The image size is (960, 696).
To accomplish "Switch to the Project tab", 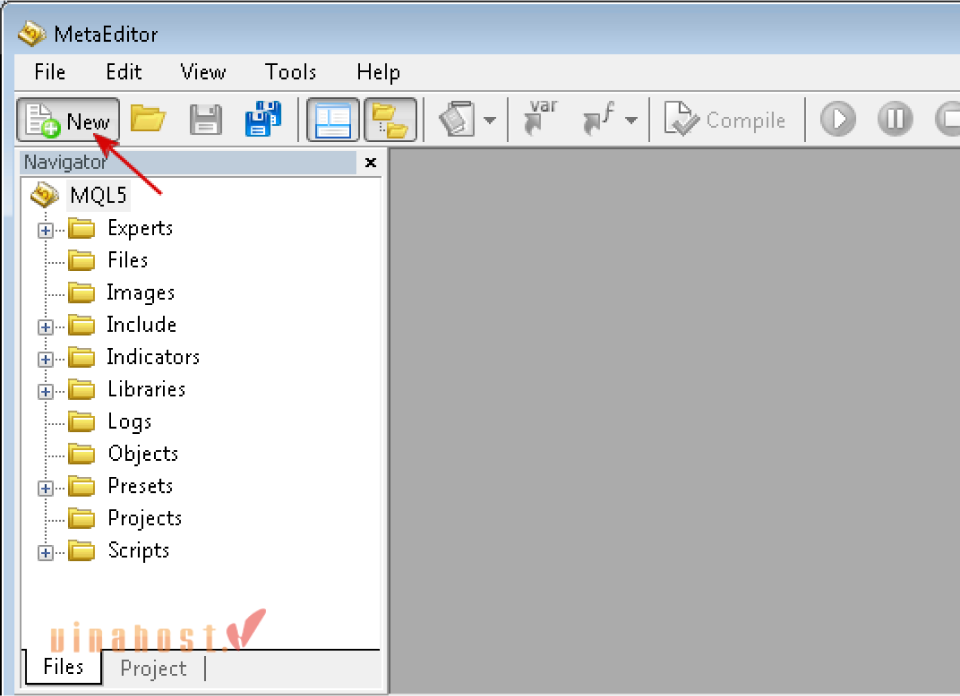I will coord(152,668).
